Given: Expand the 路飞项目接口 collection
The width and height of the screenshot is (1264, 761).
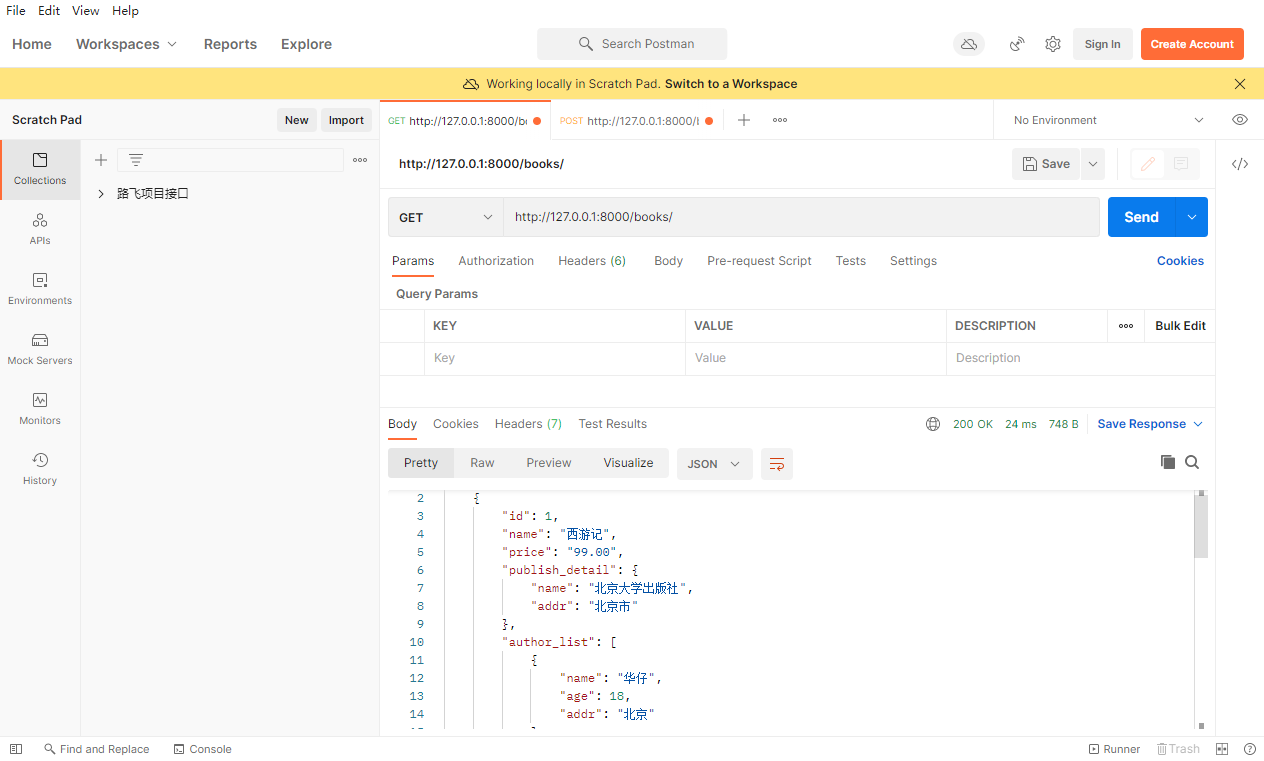Looking at the screenshot, I should [101, 194].
